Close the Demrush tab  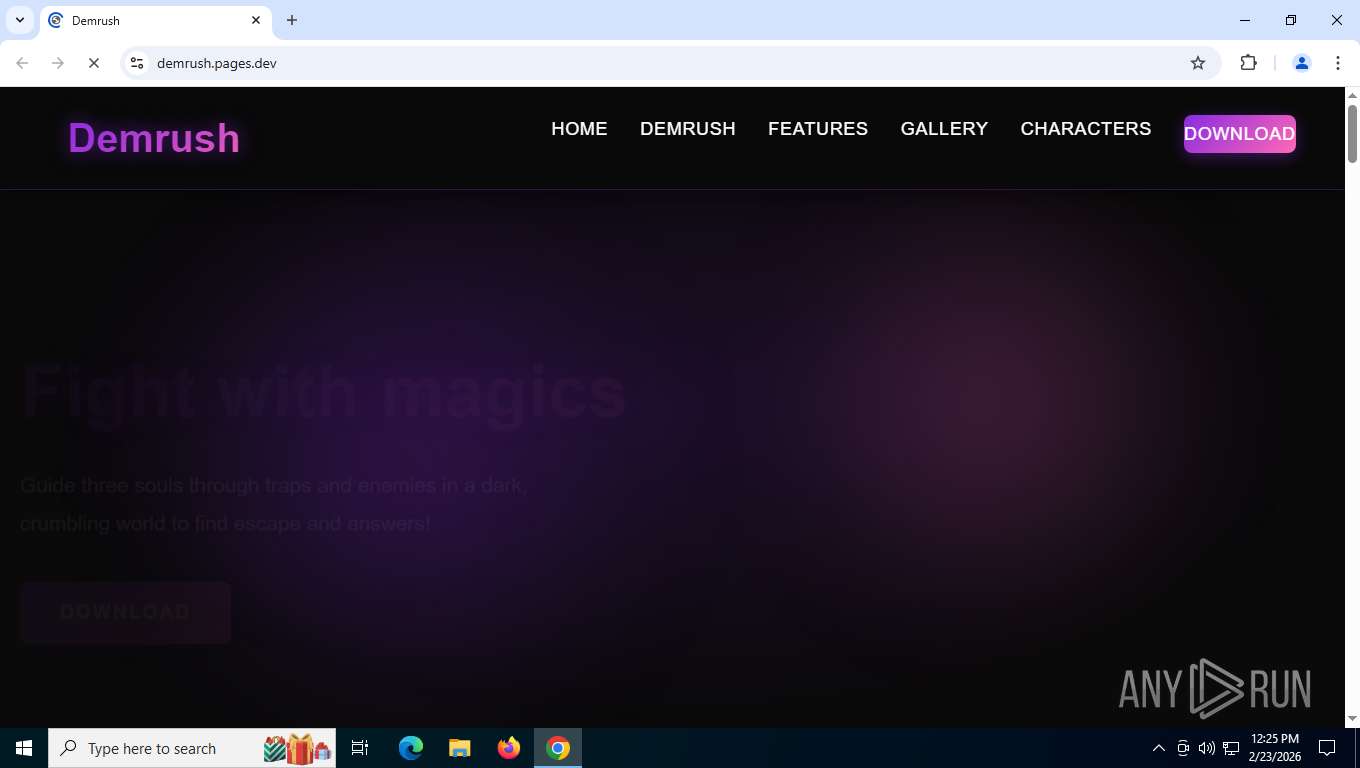(x=256, y=20)
